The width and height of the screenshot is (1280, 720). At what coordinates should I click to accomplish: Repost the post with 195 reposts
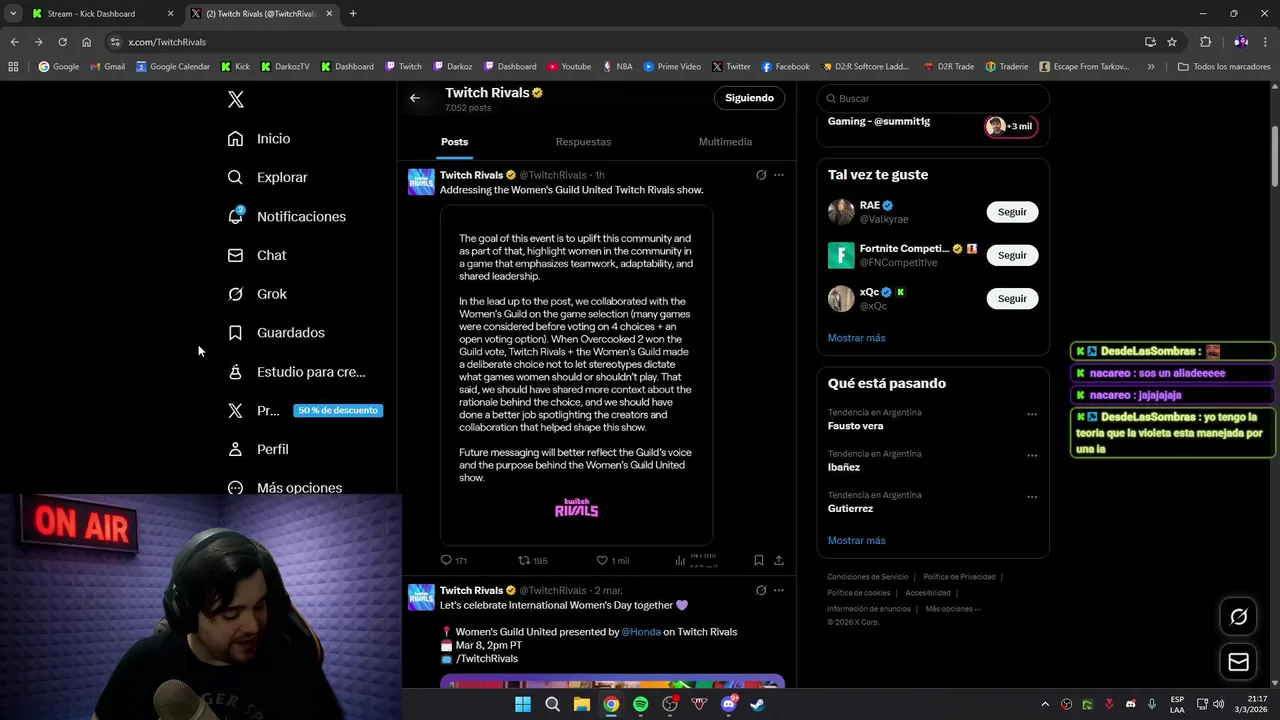coord(532,561)
